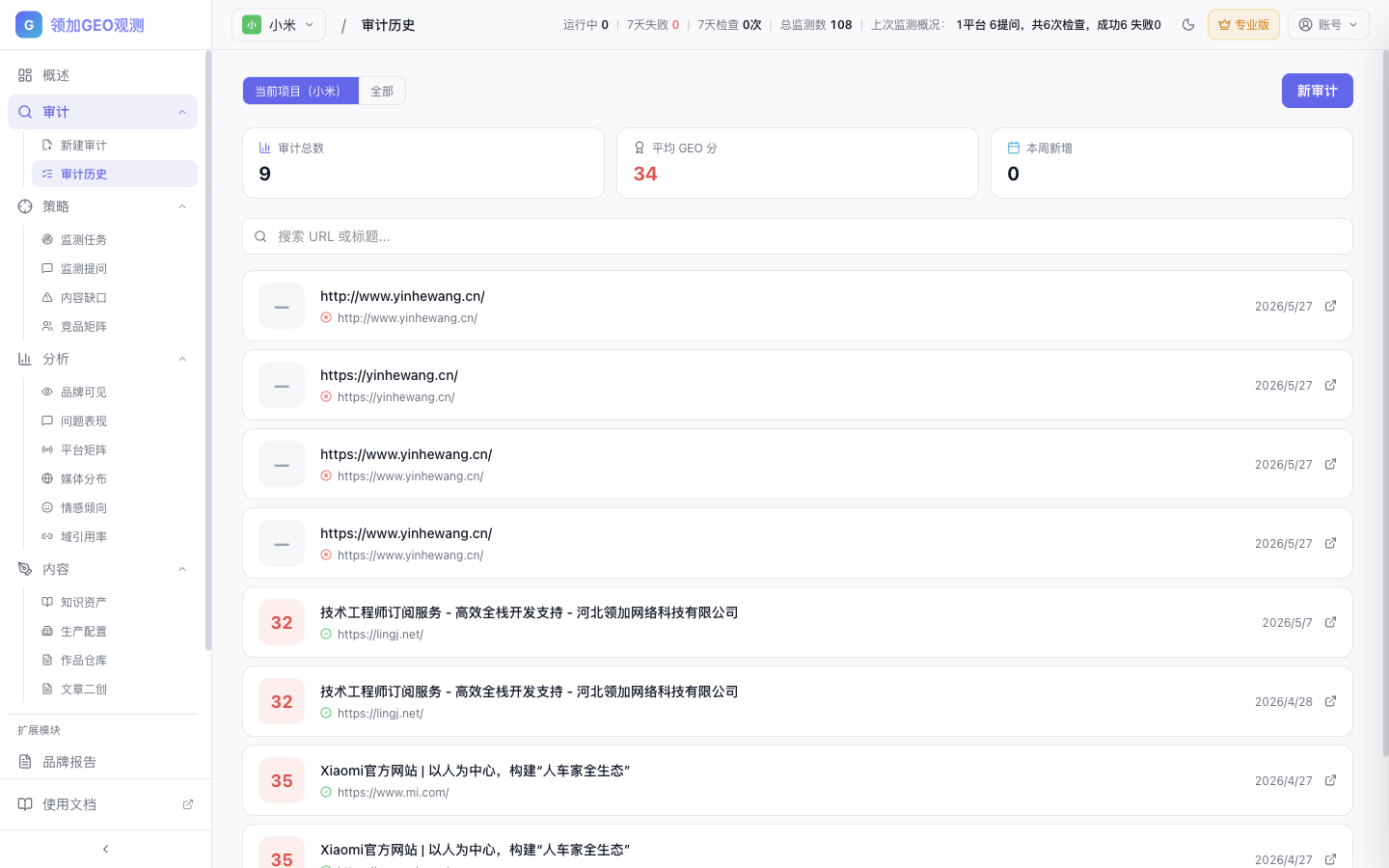The width and height of the screenshot is (1389, 868).
Task: Click the 分析 chart icon
Action: [25, 359]
